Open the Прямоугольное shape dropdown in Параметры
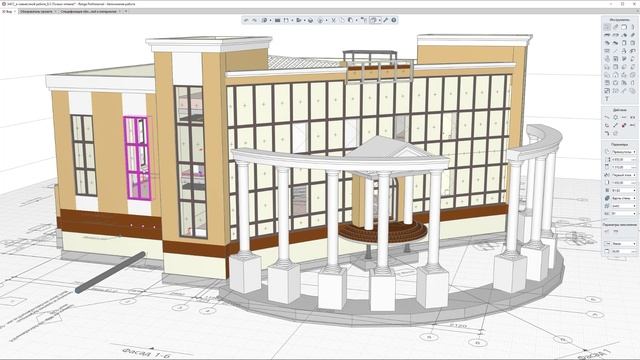 (x=624, y=152)
